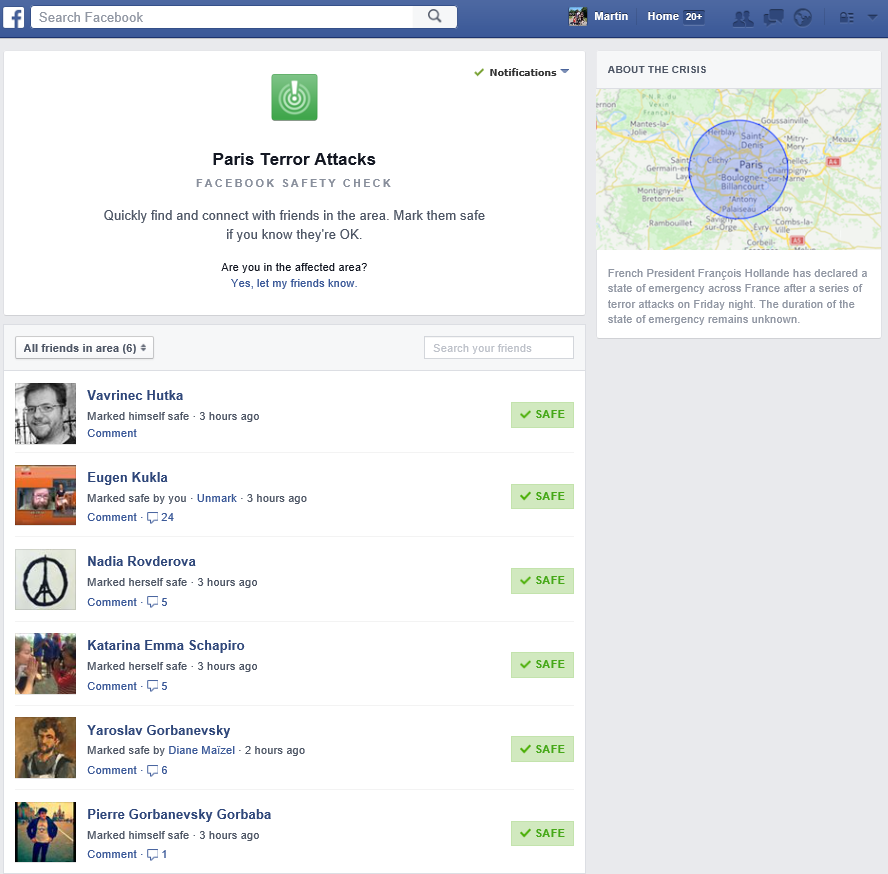The image size is (888, 874).
Task: Go to Martin's profile name link
Action: click(611, 16)
